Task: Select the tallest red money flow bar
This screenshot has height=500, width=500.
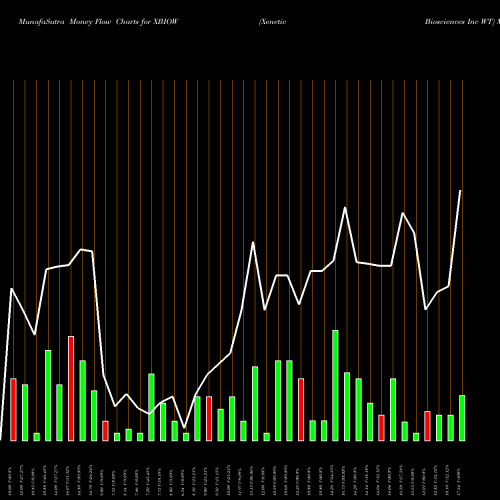Action: [x=71, y=389]
